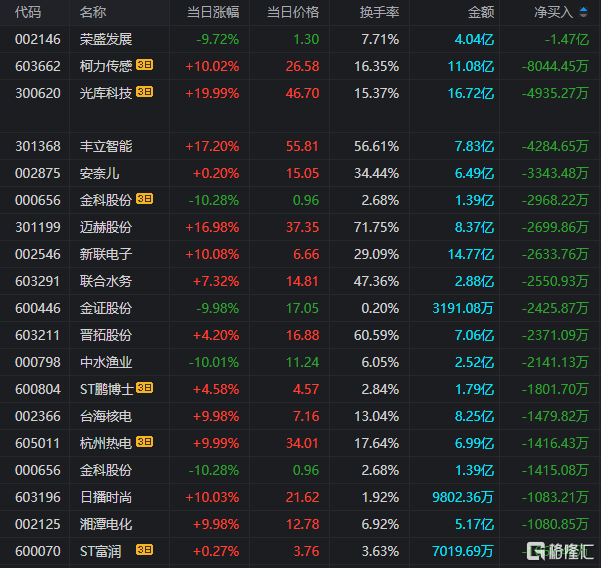The height and width of the screenshot is (568, 601).
Task: Click the net buy value -8044.45万
Action: [x=555, y=66]
